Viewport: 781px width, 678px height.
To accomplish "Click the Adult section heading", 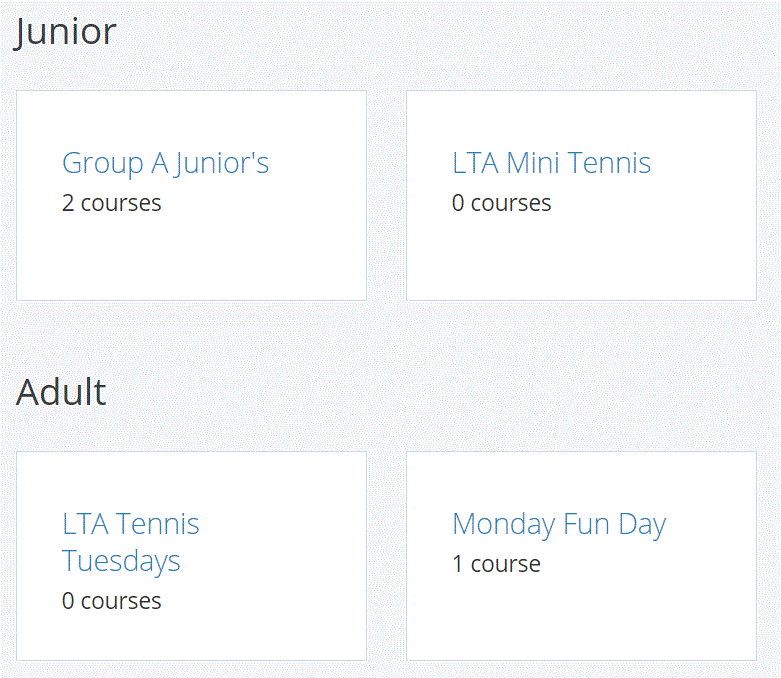I will point(61,392).
